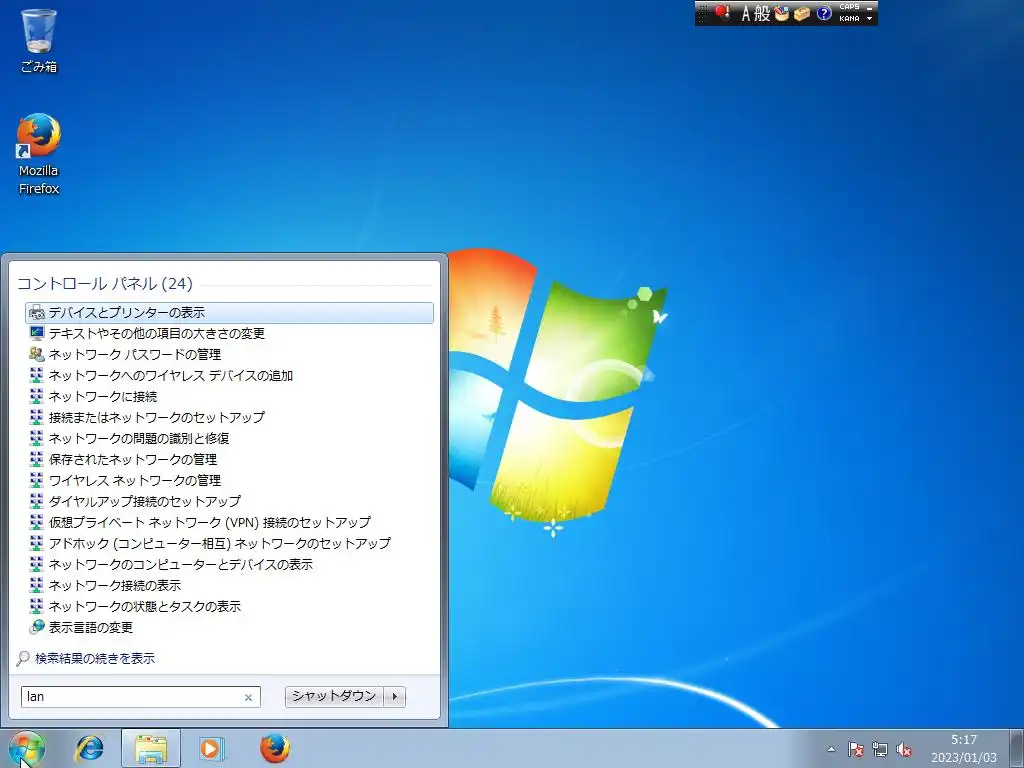Select the Mozilla Firefox desktop shortcut
This screenshot has width=1024, height=768.
point(39,155)
